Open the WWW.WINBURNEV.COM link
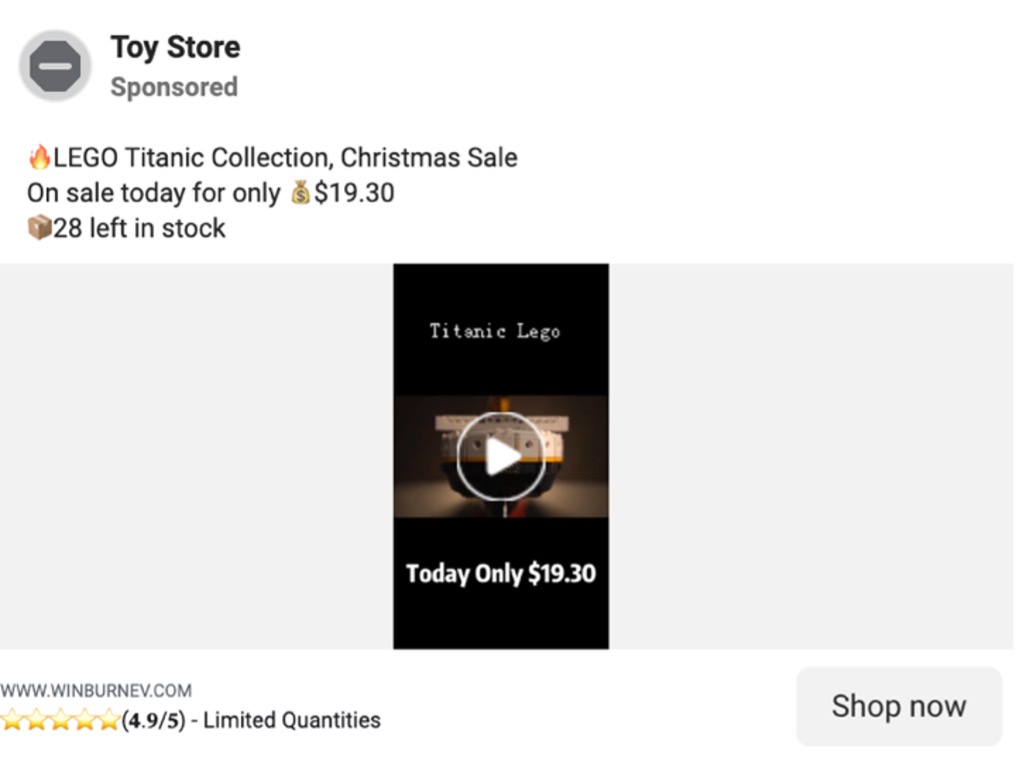Image resolution: width=1017 pixels, height=763 pixels. point(96,690)
